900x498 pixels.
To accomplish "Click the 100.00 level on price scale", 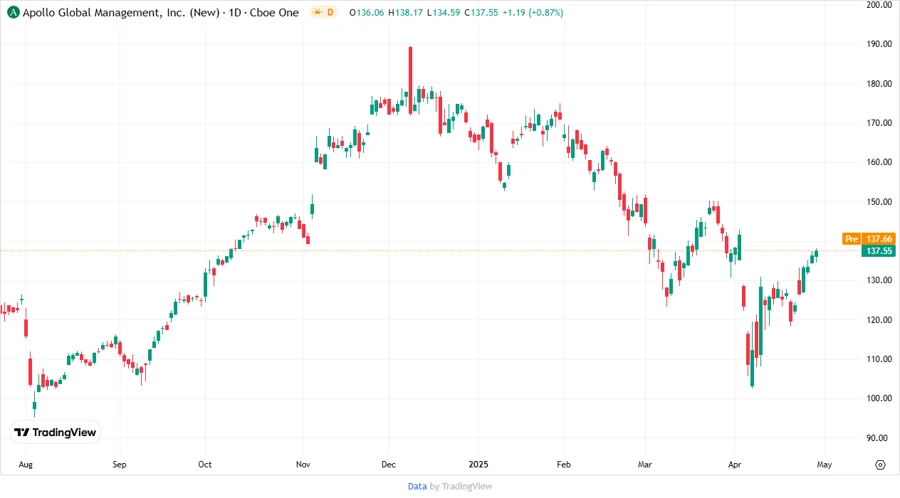I will tap(879, 399).
